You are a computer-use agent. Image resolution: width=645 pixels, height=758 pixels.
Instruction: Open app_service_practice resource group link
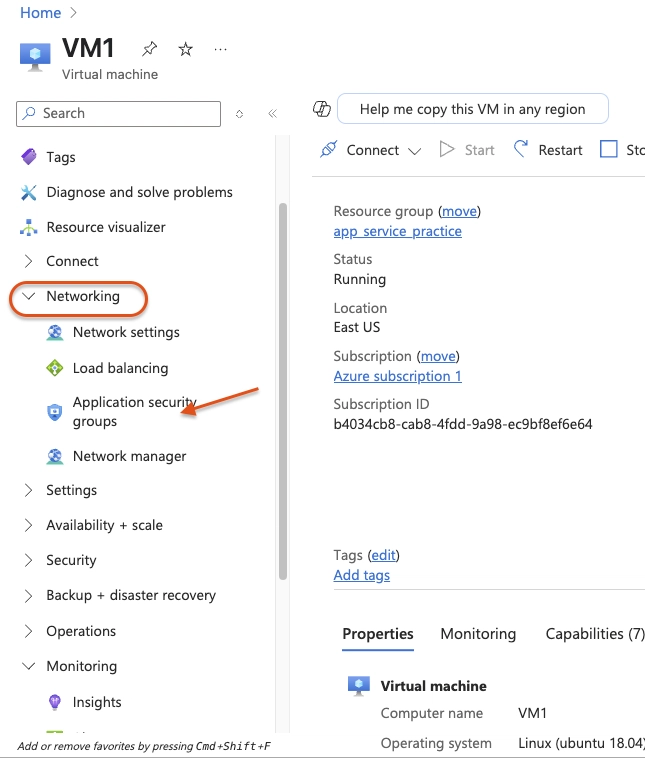point(397,232)
